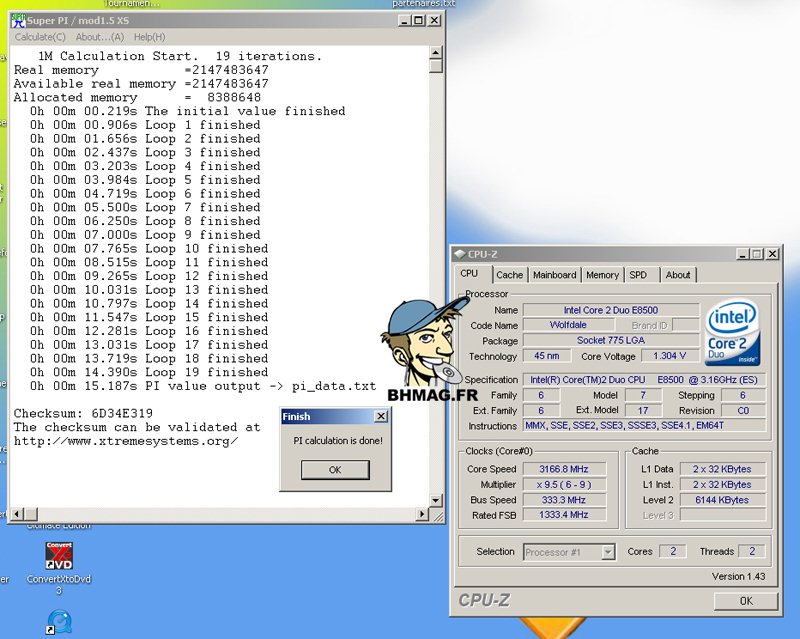The width and height of the screenshot is (800, 639).
Task: Minimize the CPU-Z window
Action: (x=743, y=254)
